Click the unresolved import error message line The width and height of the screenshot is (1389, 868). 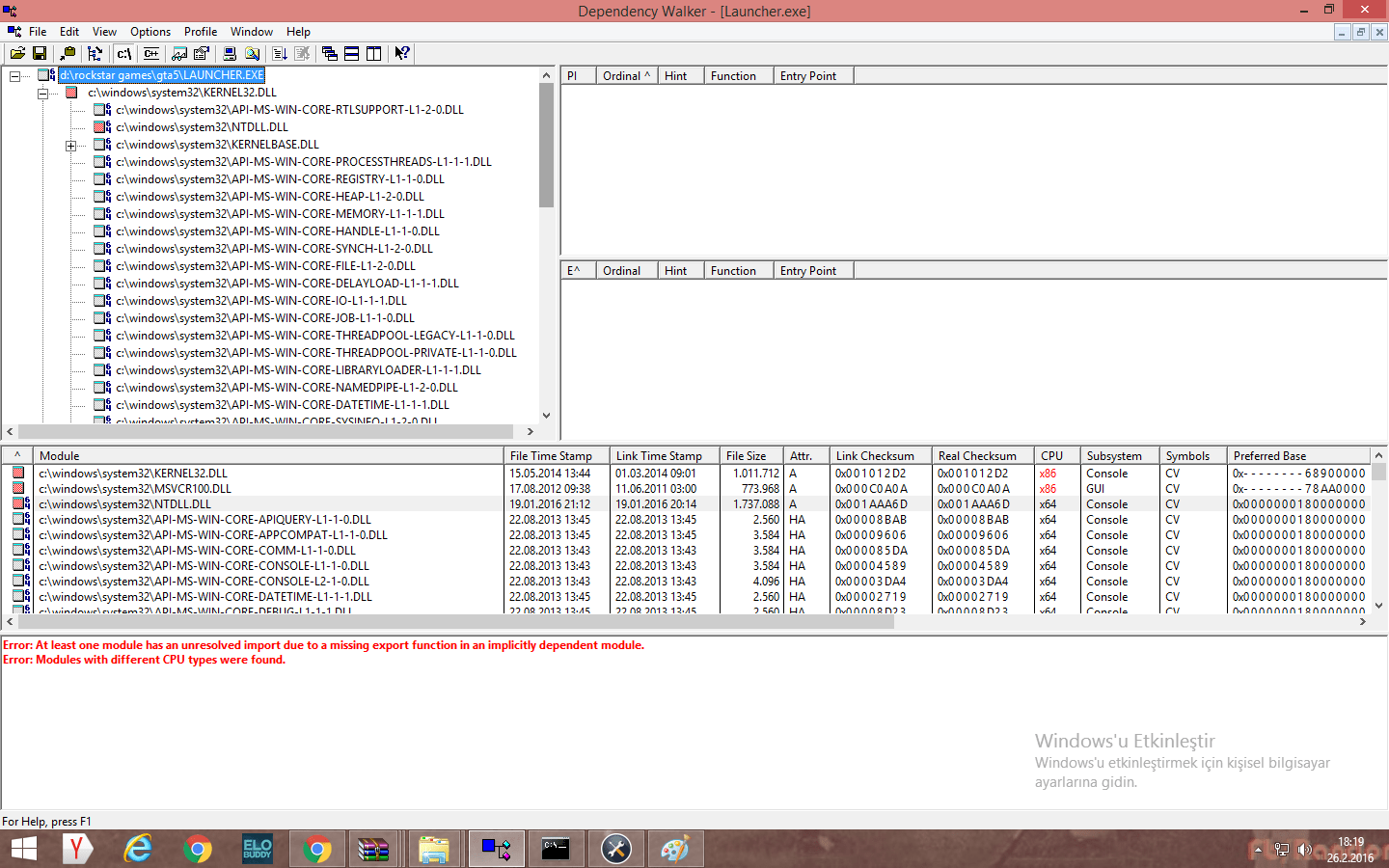tap(323, 645)
